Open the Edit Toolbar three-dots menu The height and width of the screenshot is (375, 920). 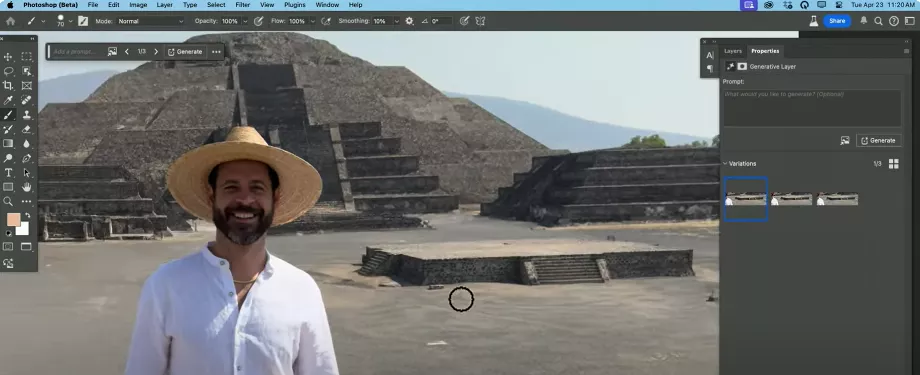tap(26, 201)
